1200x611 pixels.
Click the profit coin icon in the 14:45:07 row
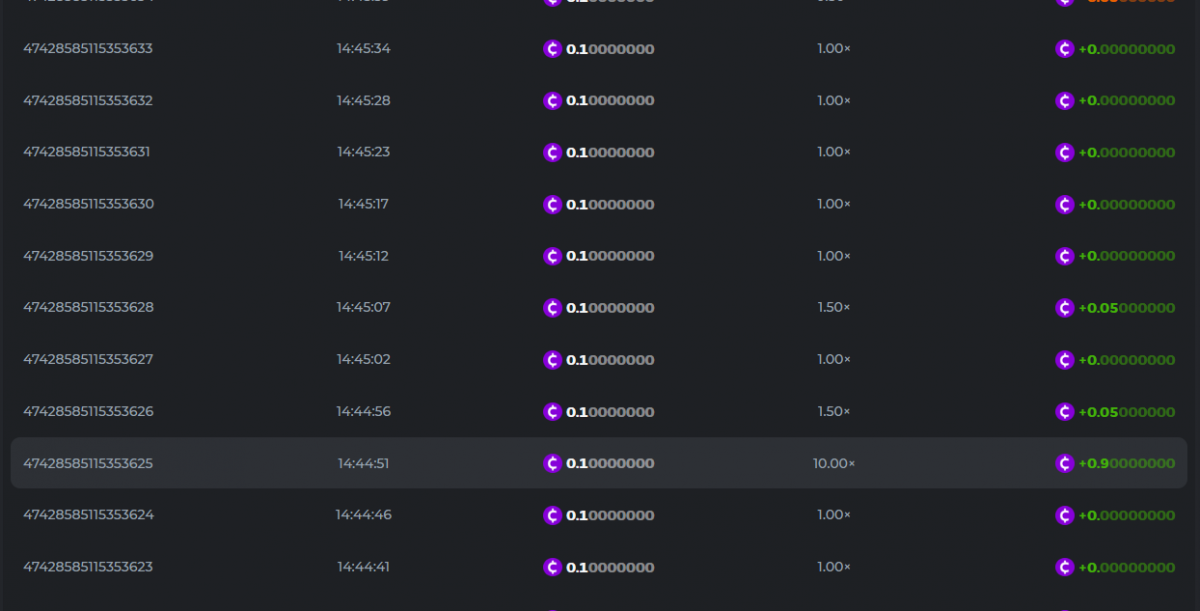pos(1065,308)
